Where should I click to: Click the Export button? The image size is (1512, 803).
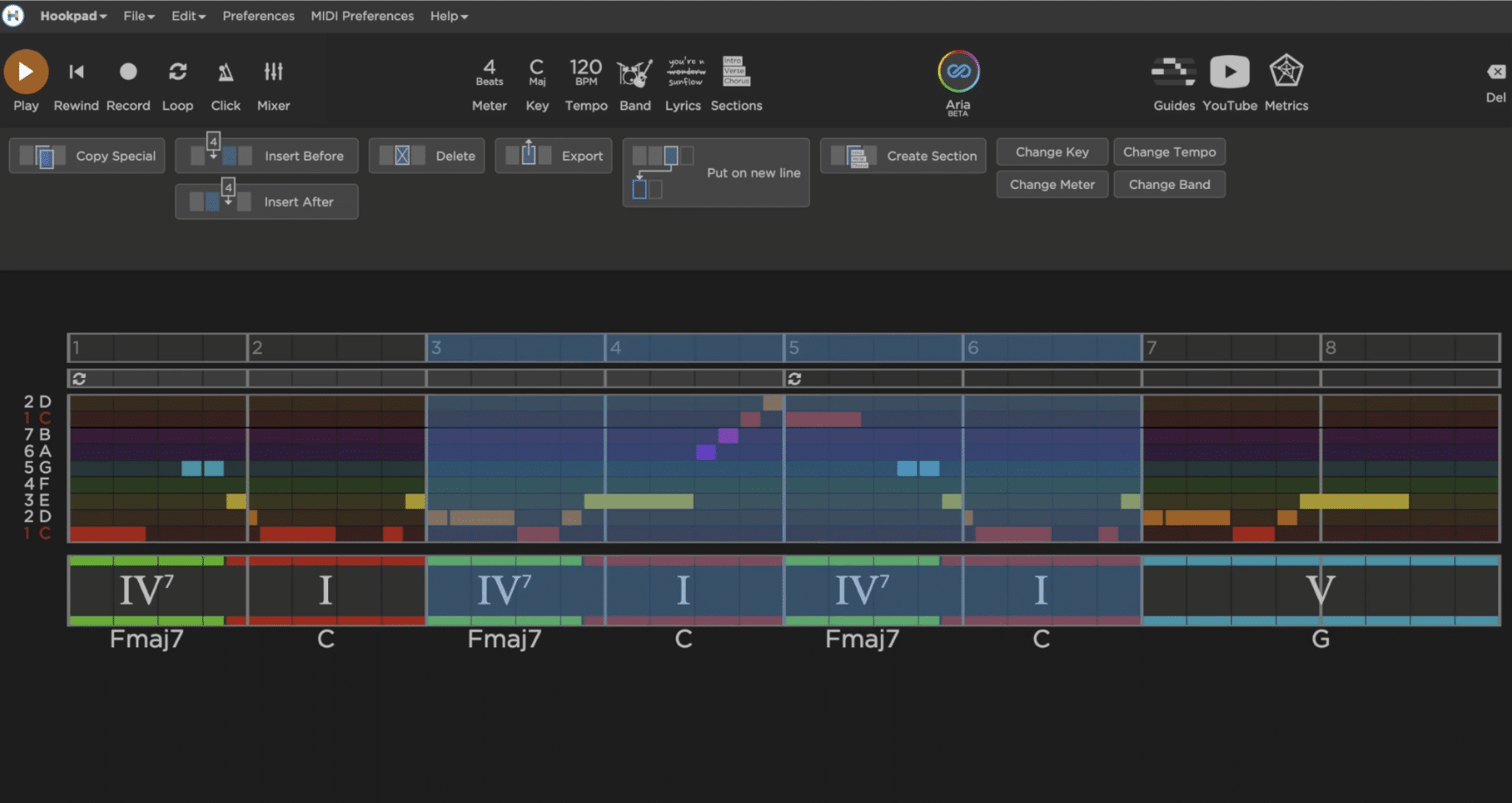pyautogui.click(x=554, y=156)
